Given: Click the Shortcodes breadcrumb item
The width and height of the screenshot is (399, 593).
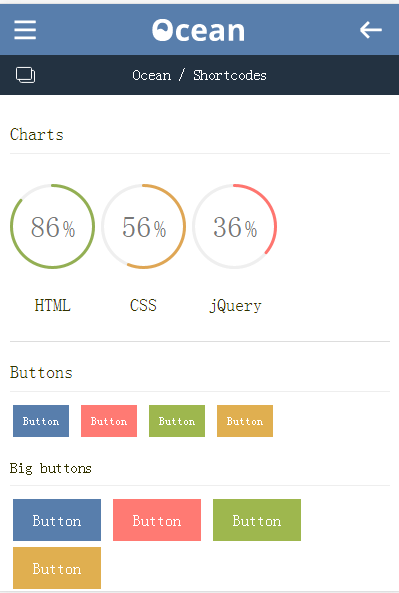Looking at the screenshot, I should click(230, 75).
